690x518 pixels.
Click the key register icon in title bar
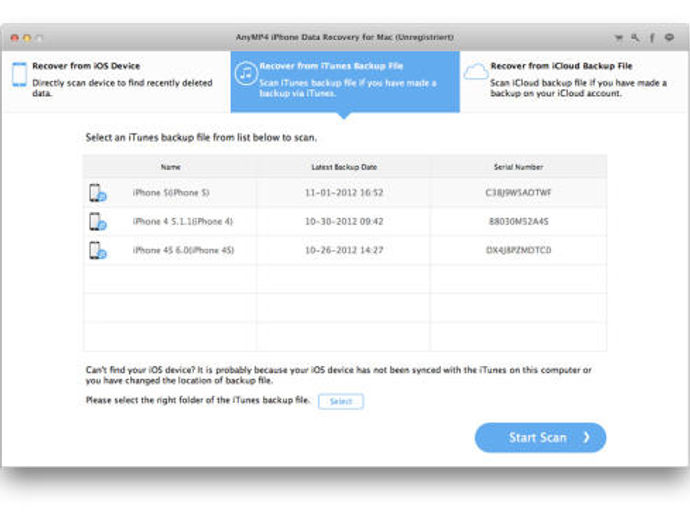click(x=635, y=38)
